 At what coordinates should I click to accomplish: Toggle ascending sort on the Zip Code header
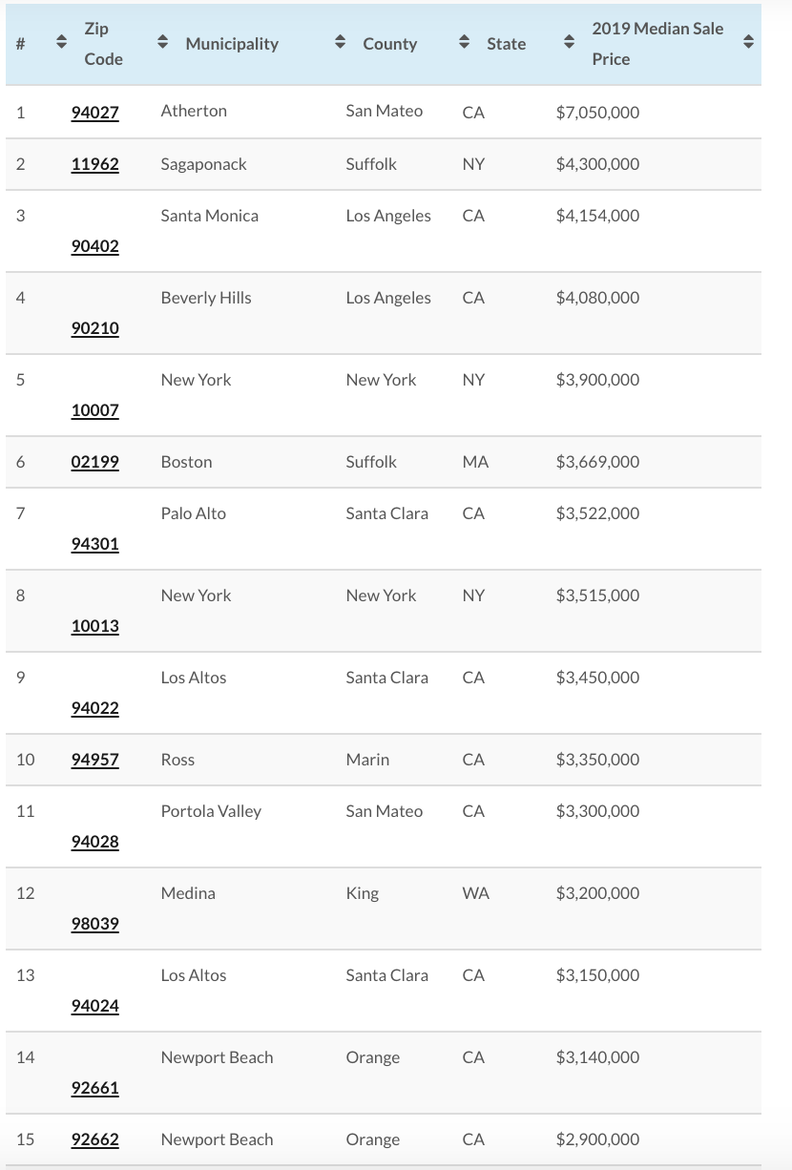(161, 43)
